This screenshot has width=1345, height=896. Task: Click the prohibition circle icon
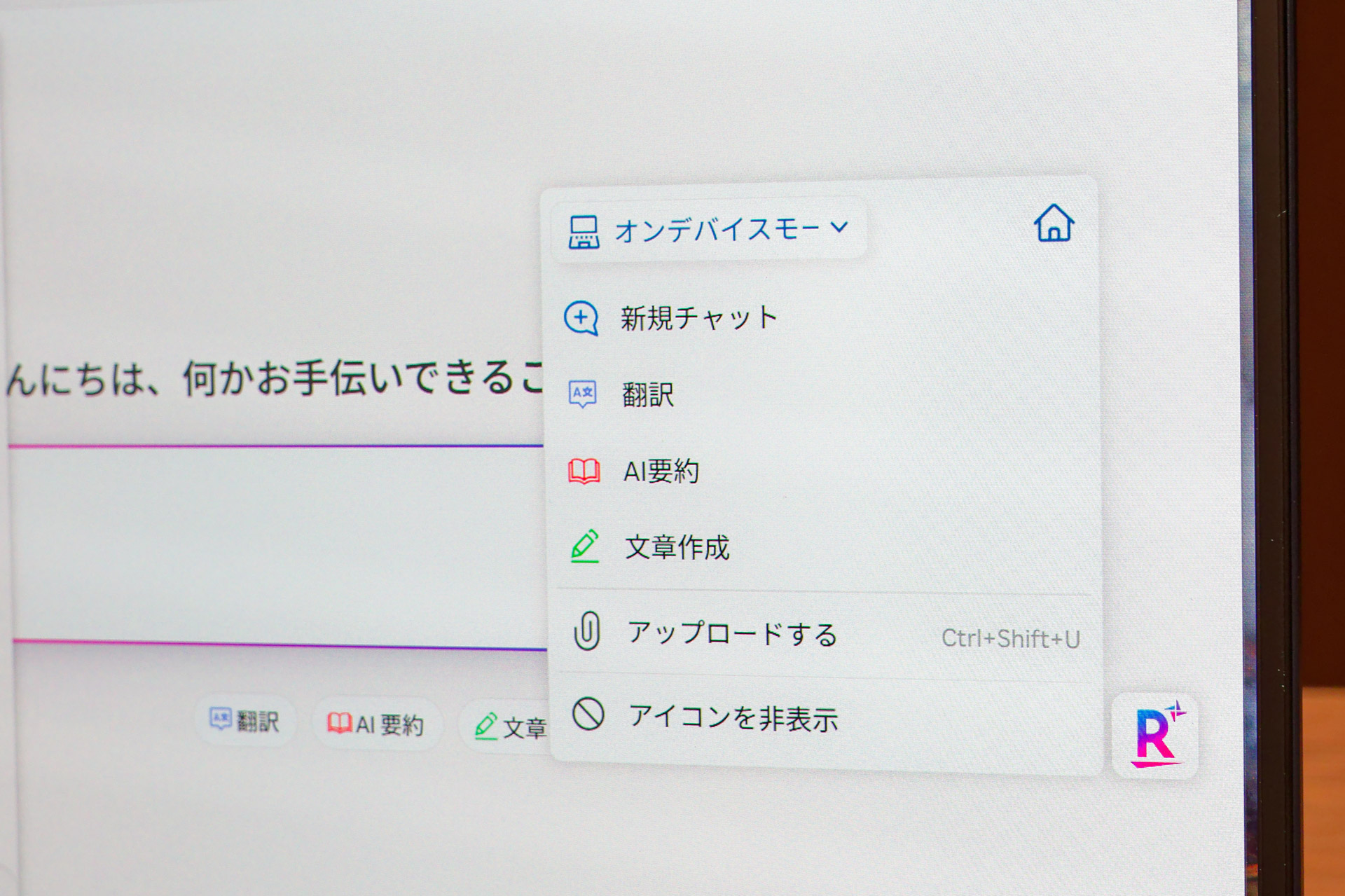(588, 715)
